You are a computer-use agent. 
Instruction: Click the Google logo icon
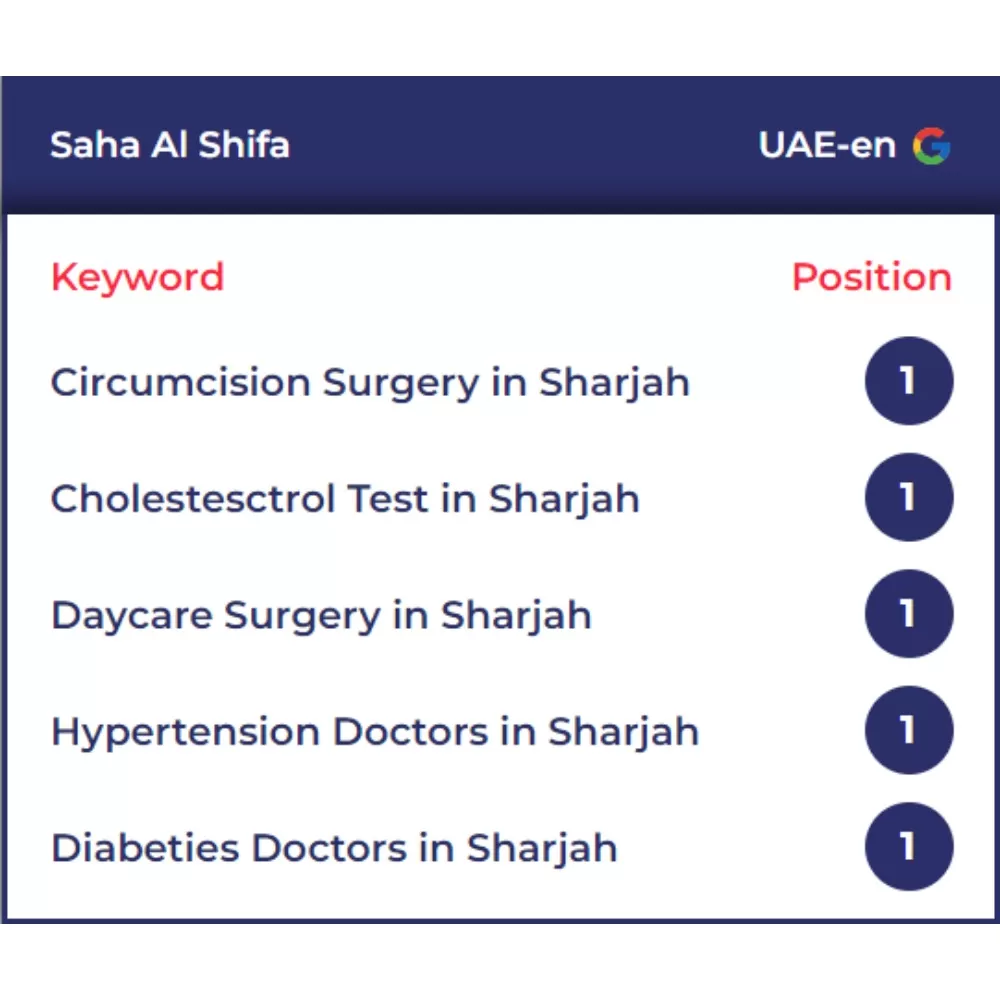click(931, 146)
